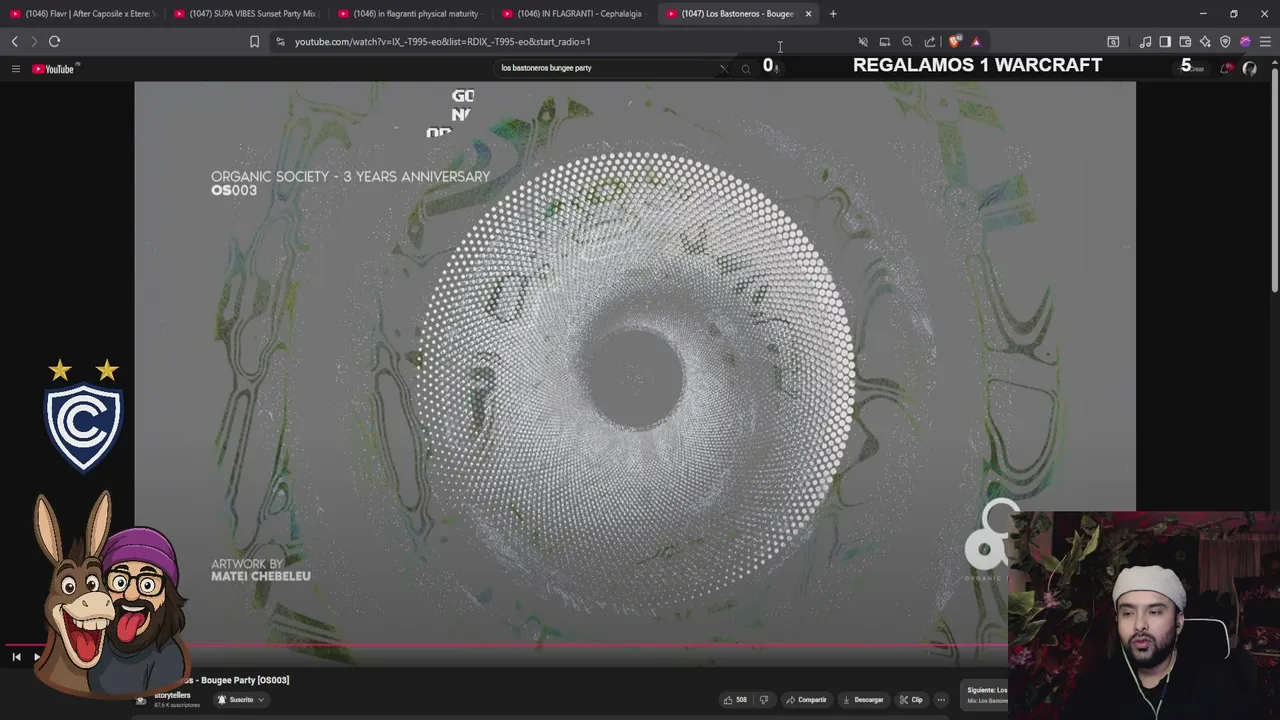Go to YouTube home via logo
This screenshot has width=1280, height=720.
coord(55,68)
